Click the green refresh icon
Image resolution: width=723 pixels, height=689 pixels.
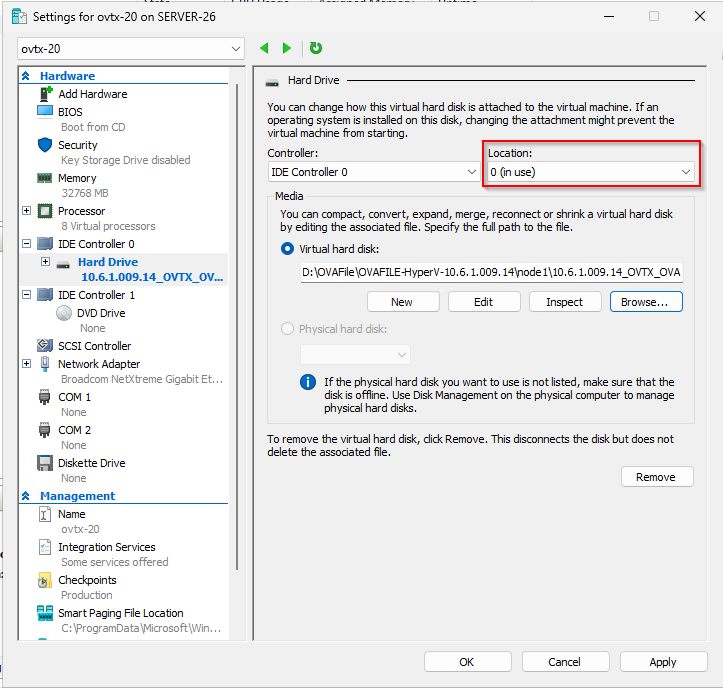(x=316, y=48)
